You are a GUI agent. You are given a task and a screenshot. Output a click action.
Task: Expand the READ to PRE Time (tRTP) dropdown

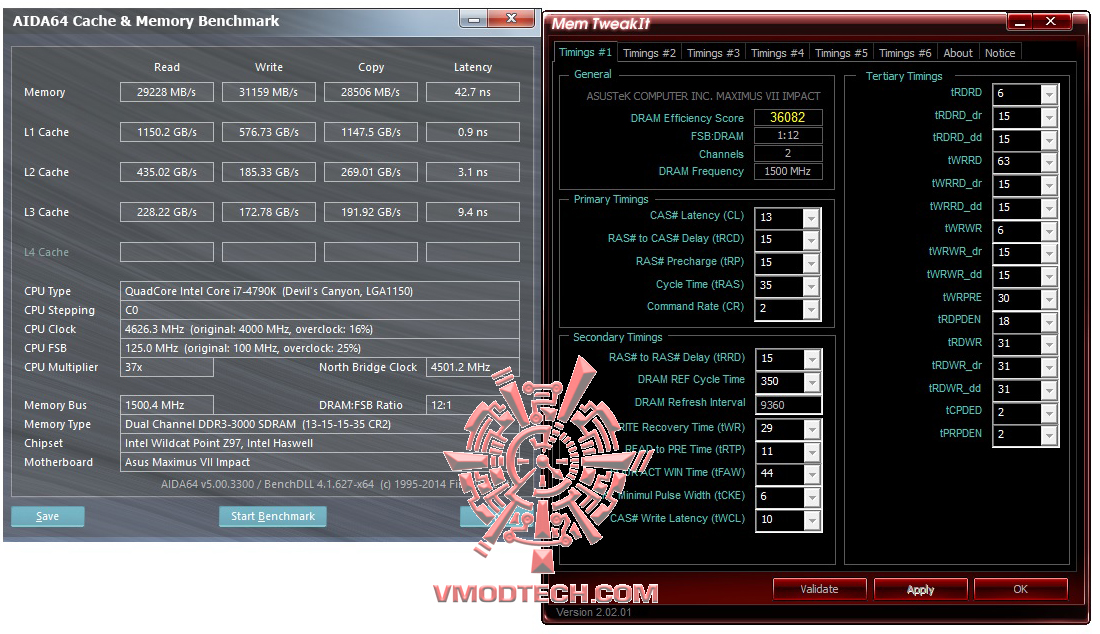click(812, 451)
